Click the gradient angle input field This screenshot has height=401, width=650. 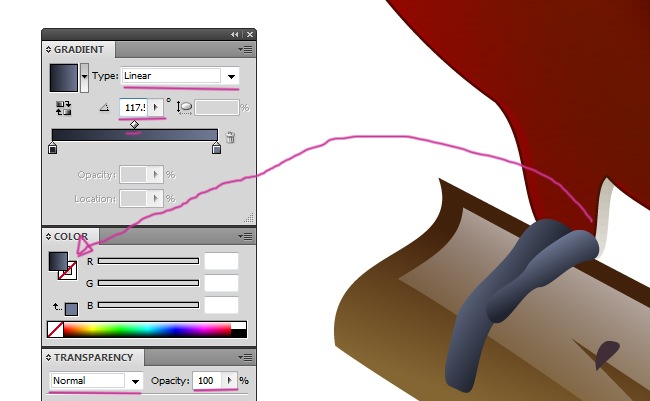pos(134,107)
